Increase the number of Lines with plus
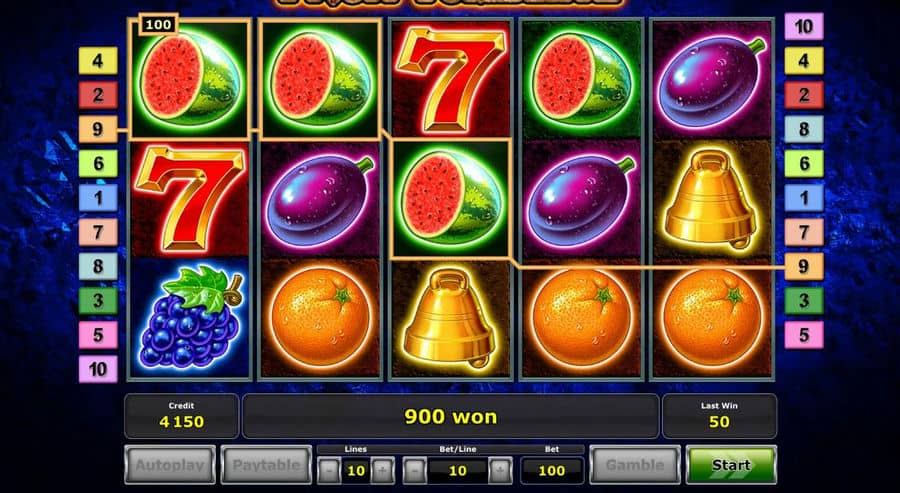Image resolution: width=900 pixels, height=493 pixels. pos(382,471)
